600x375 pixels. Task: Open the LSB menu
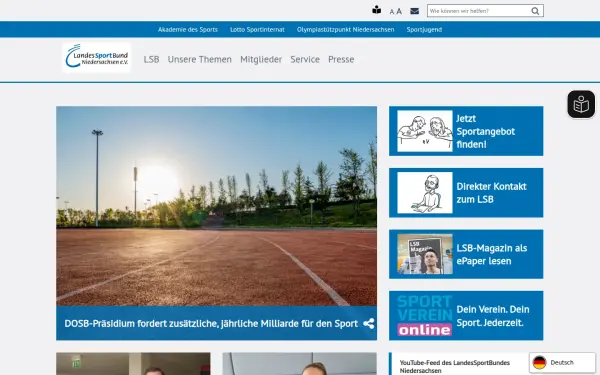tap(151, 59)
